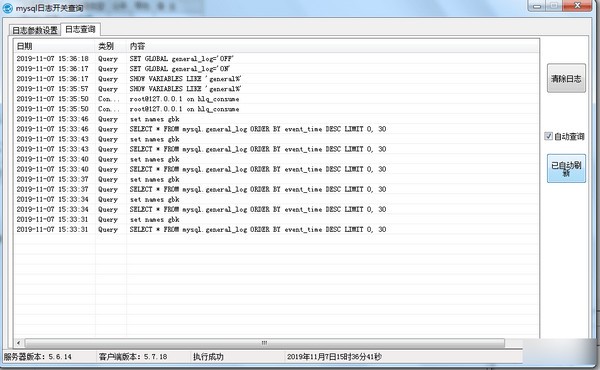Minimize the window
The width and height of the screenshot is (600, 370).
point(537,6)
